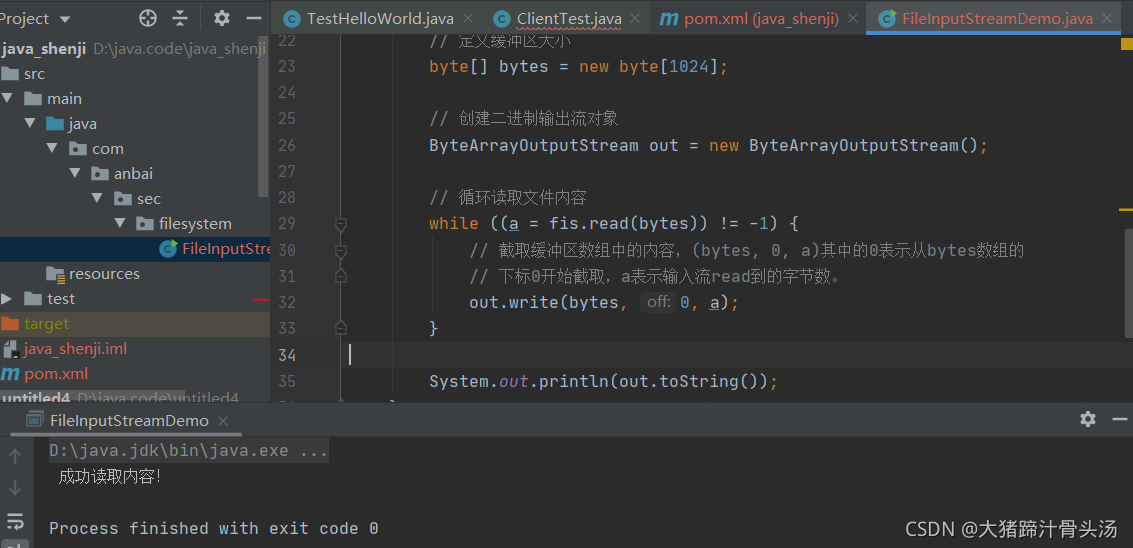Click line number 35 in gutter
1133x548 pixels.
287,381
